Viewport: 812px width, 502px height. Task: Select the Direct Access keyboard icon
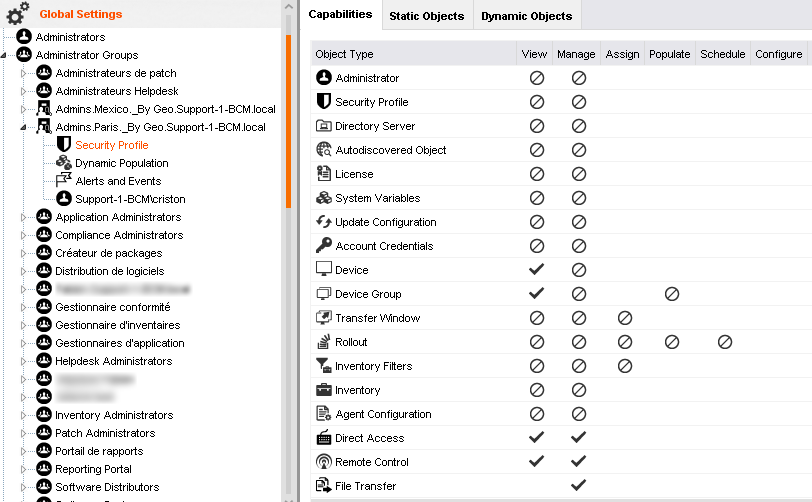324,438
